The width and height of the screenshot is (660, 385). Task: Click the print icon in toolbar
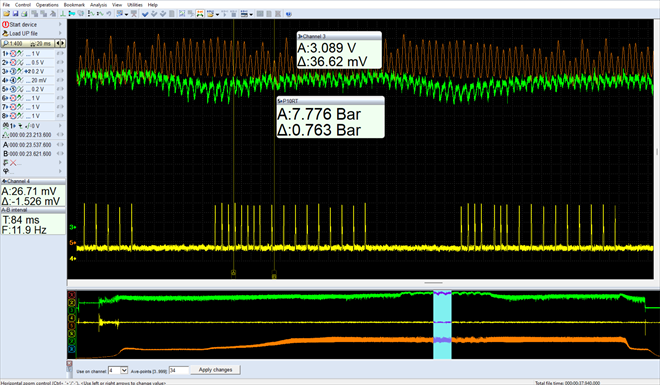pos(24,14)
